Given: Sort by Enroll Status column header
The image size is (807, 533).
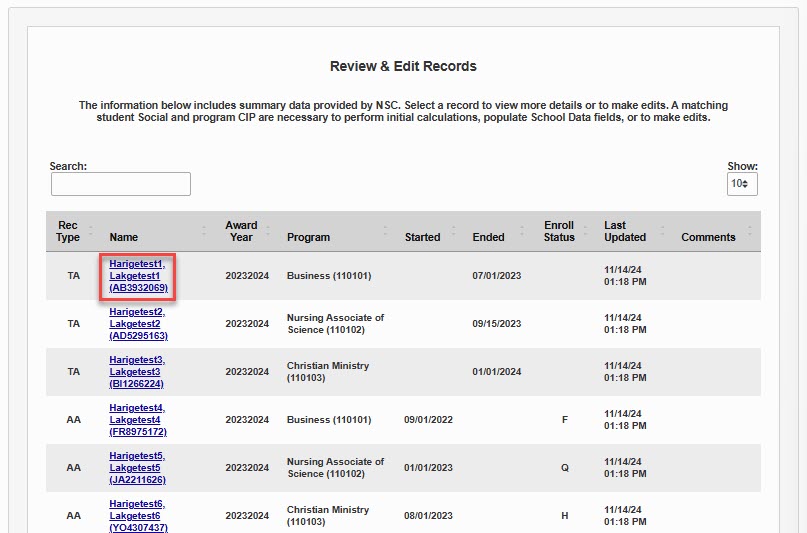Looking at the screenshot, I should click(x=559, y=231).
